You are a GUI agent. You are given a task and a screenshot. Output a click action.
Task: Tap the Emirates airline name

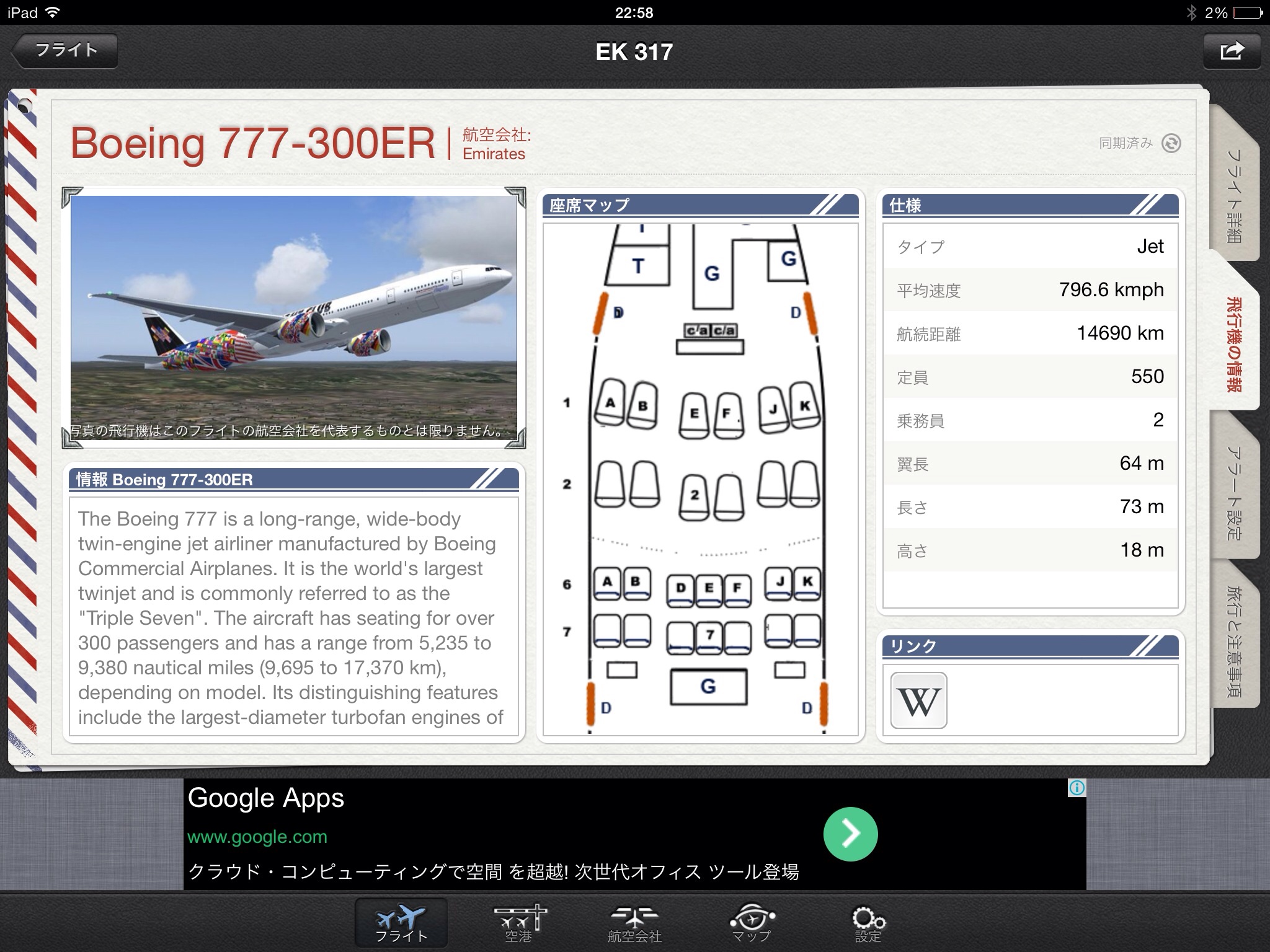tap(494, 154)
